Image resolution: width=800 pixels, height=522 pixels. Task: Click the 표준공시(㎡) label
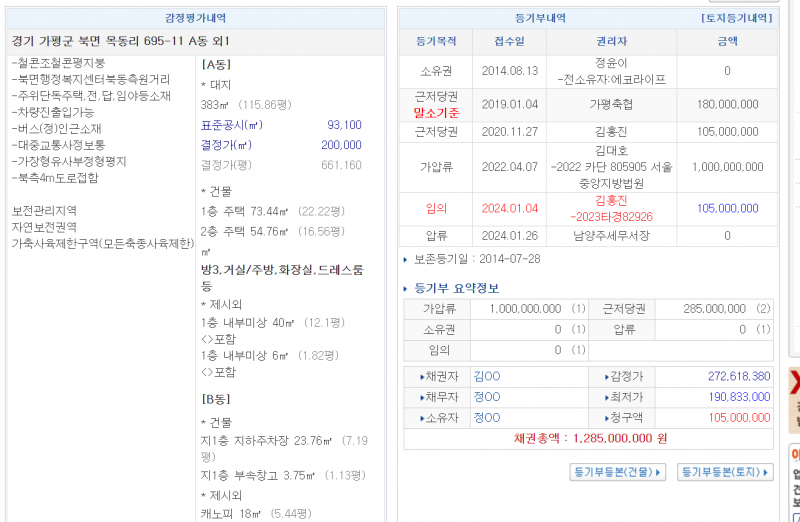tap(231, 125)
